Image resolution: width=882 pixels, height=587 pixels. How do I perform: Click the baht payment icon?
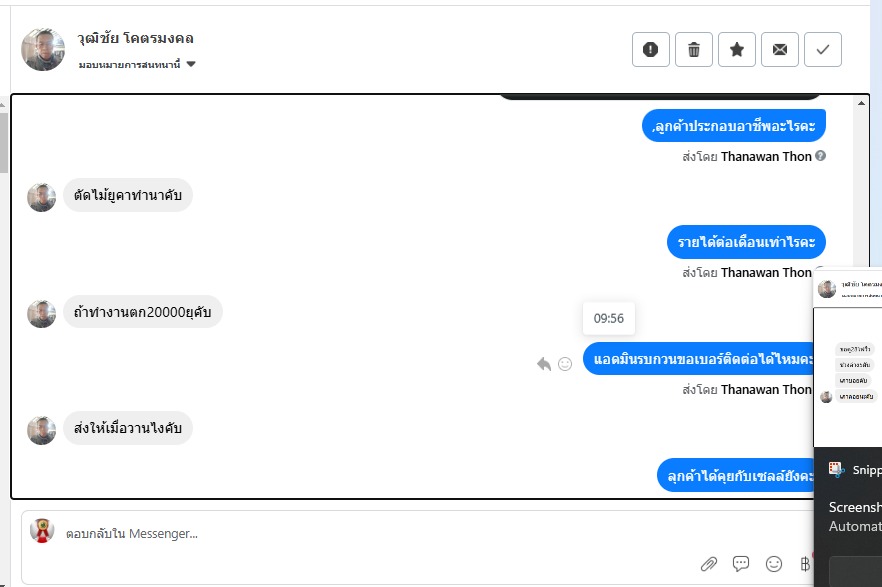tap(805, 563)
